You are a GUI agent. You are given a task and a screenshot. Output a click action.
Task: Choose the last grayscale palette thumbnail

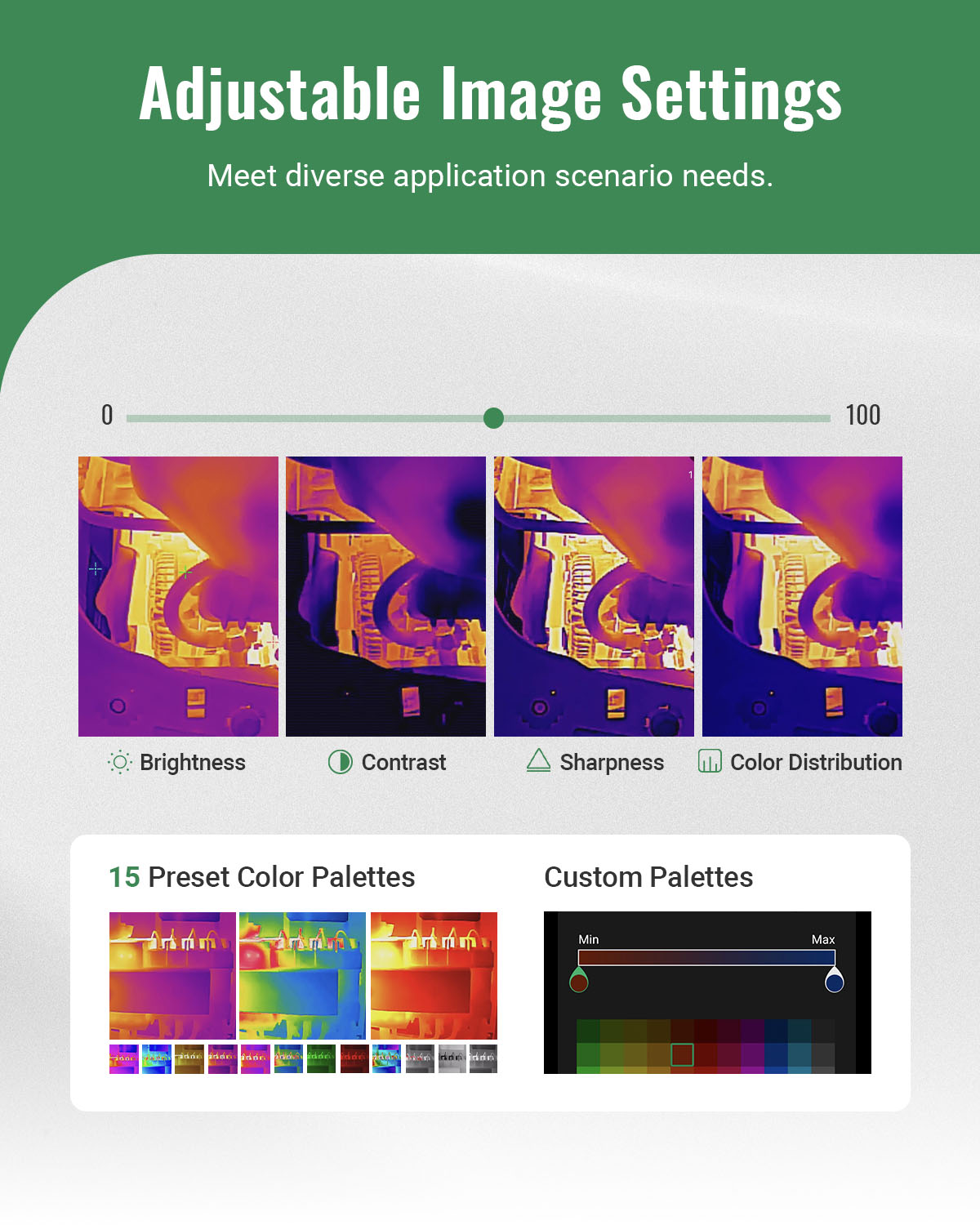483,1059
